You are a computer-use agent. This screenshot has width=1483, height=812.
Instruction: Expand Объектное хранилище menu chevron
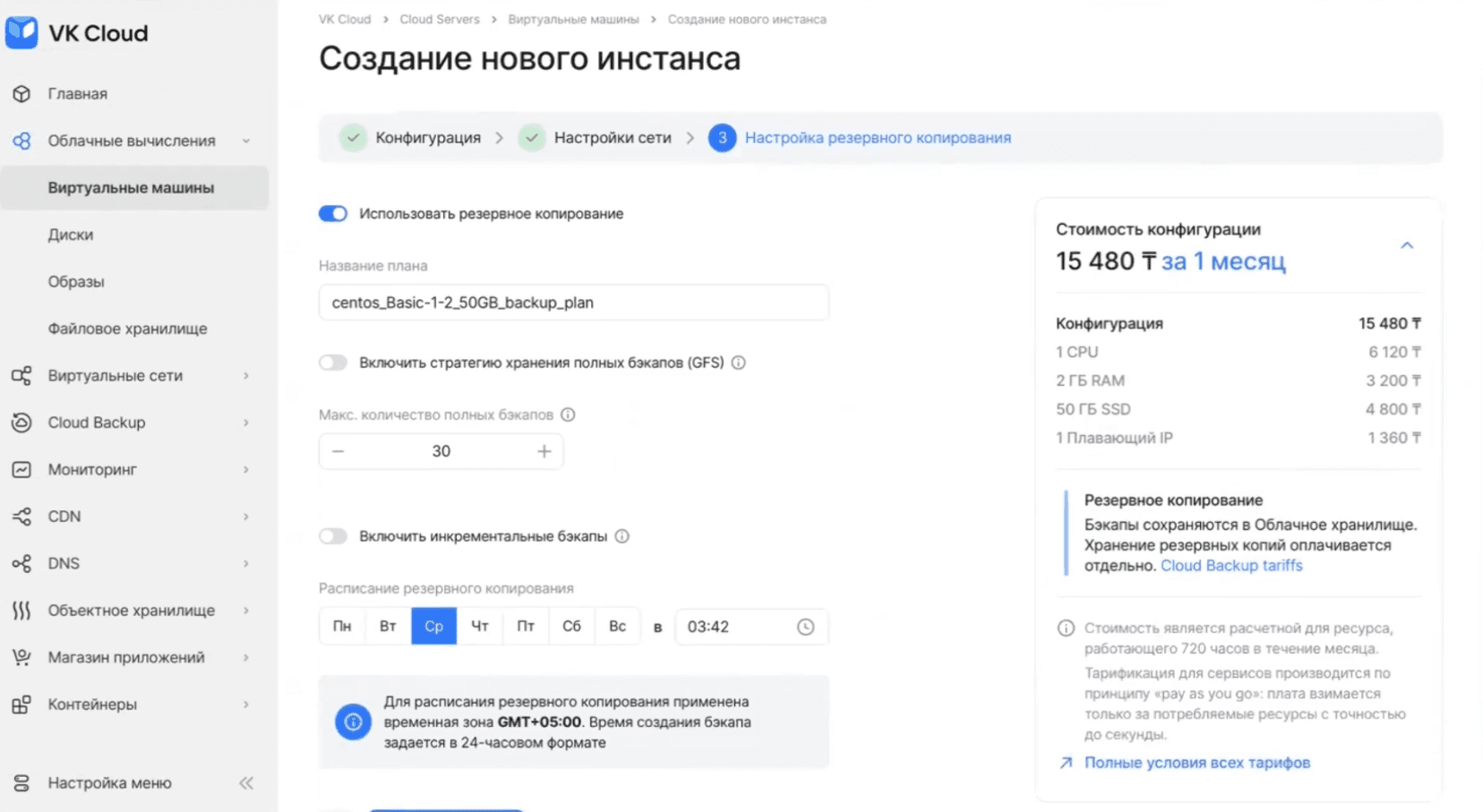246,611
